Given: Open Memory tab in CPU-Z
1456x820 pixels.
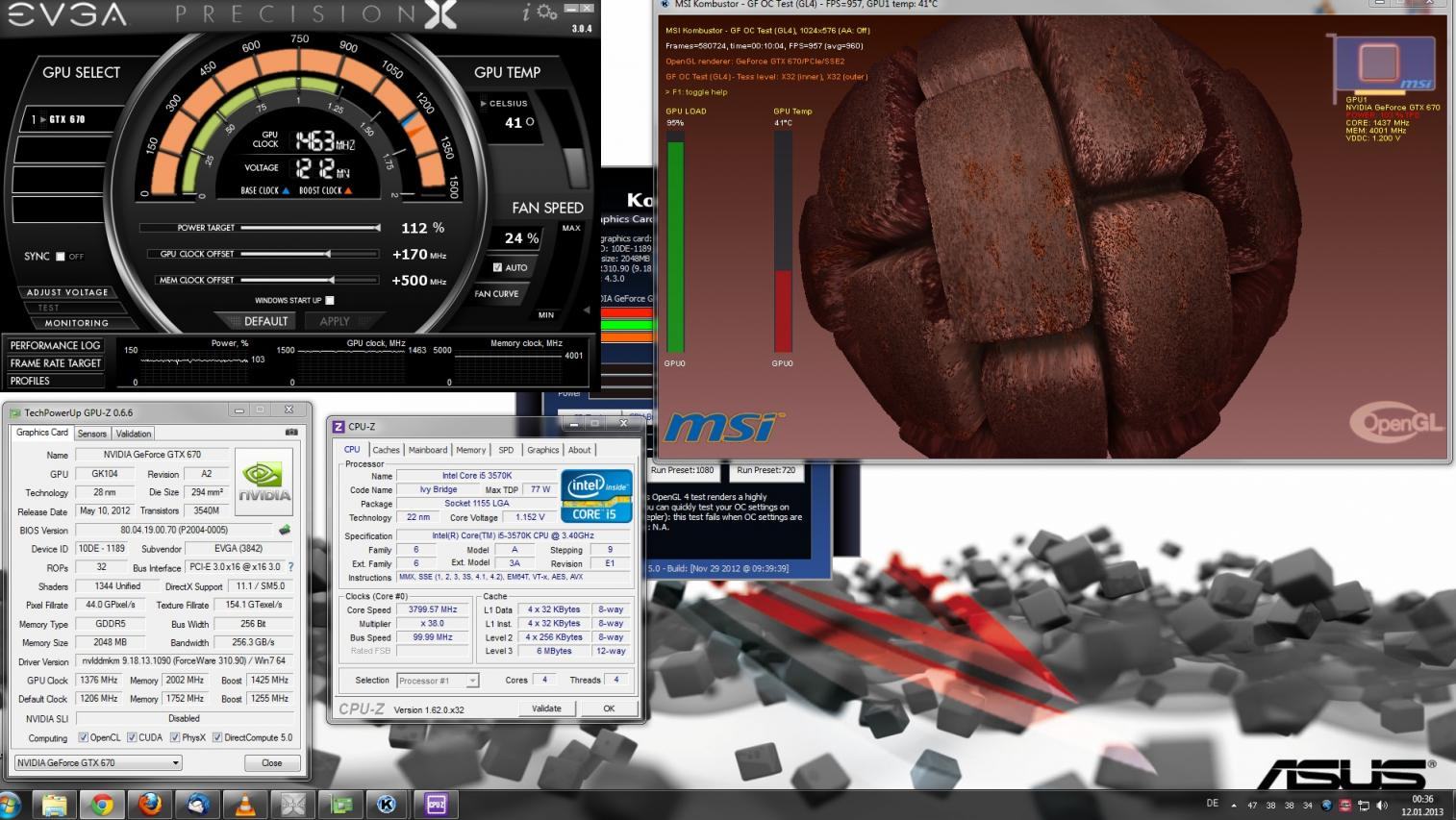Looking at the screenshot, I should pyautogui.click(x=471, y=450).
